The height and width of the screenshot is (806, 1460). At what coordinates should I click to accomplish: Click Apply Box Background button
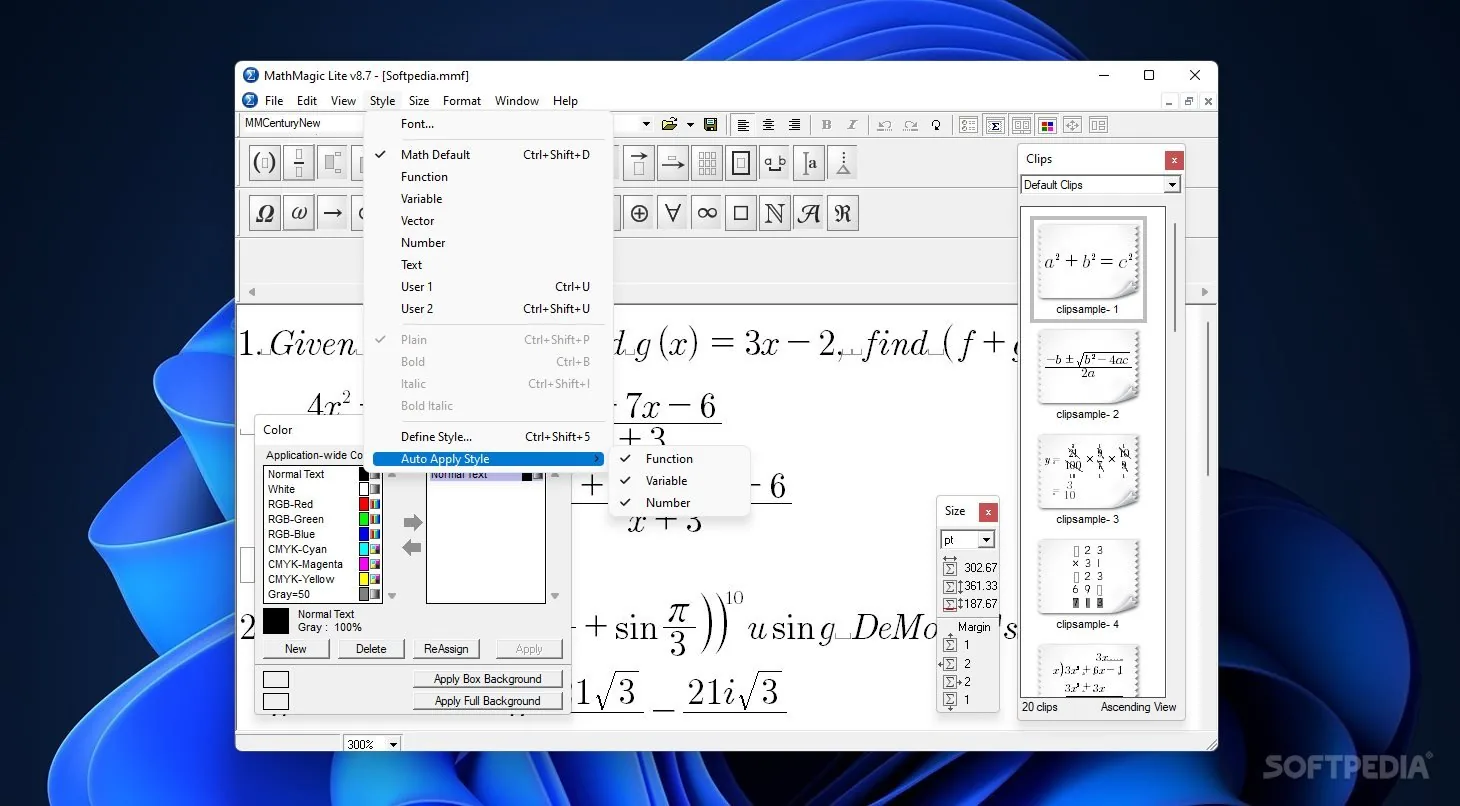click(488, 679)
